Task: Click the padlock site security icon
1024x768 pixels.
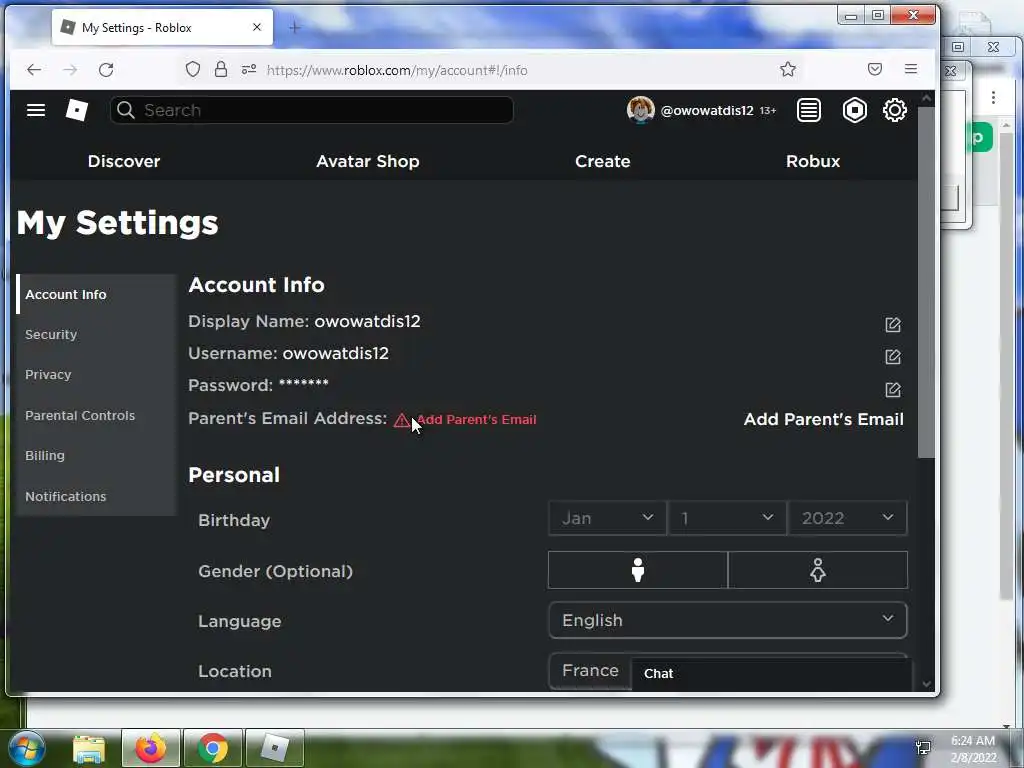Action: 221,69
